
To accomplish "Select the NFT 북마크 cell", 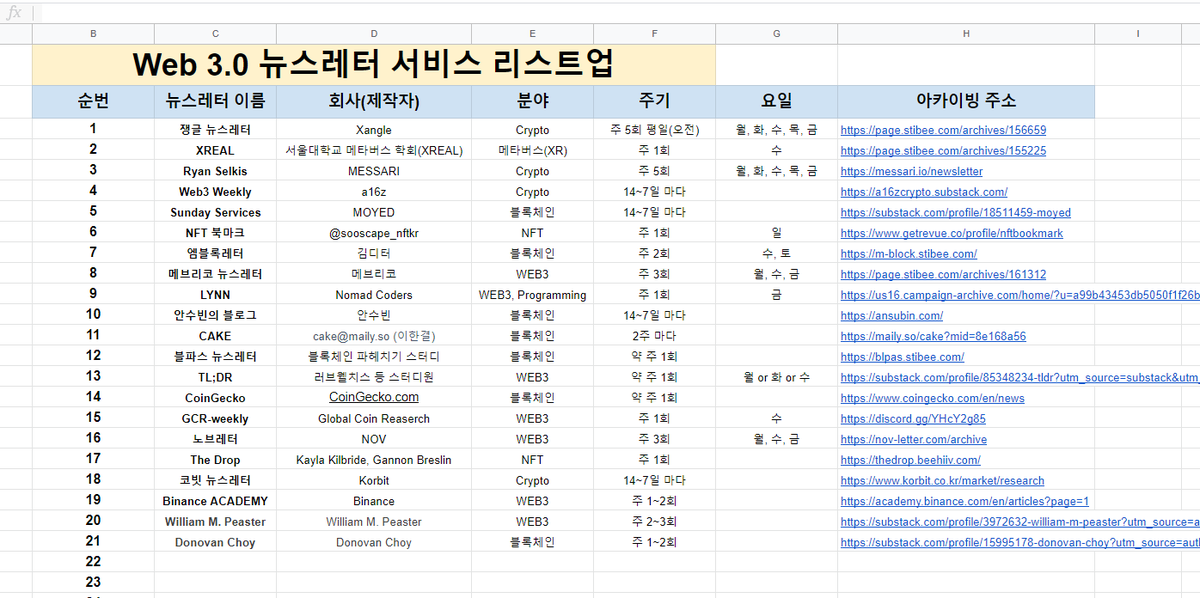I will pos(215,233).
